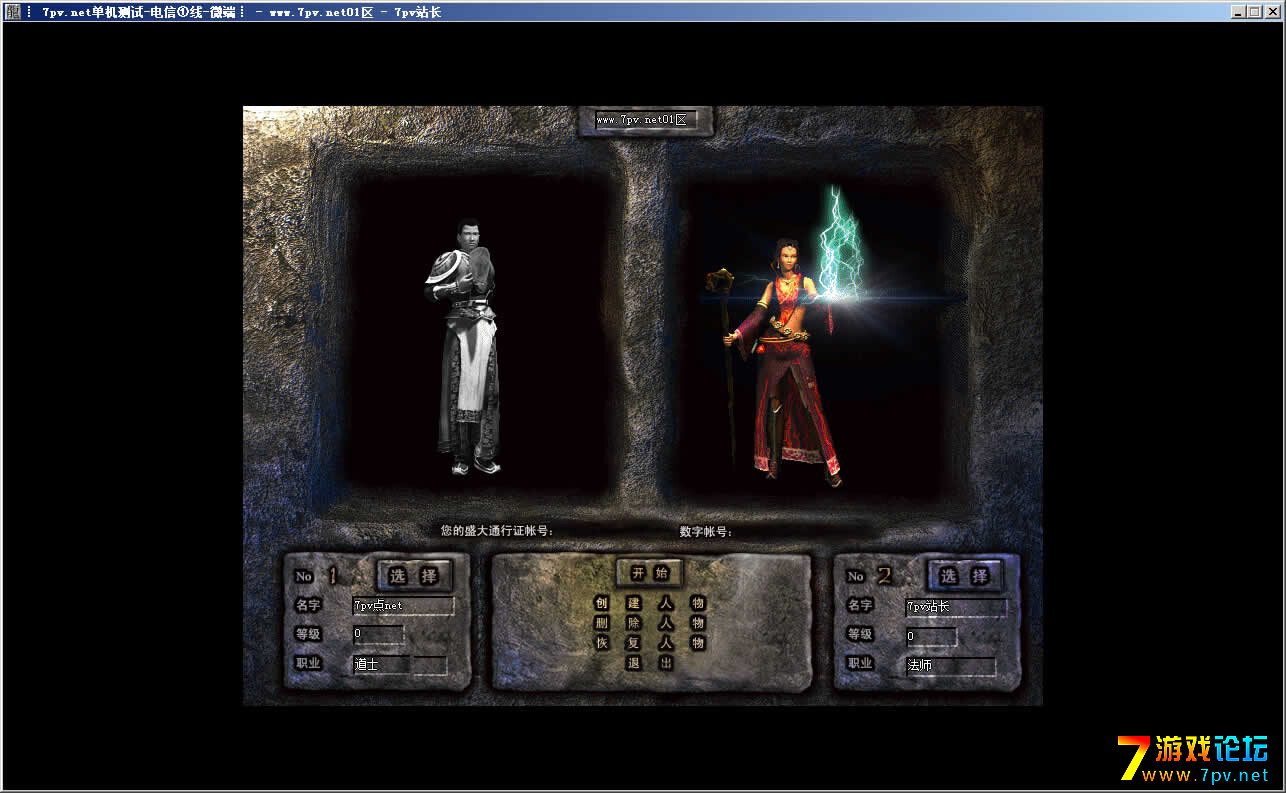
Task: Click the 等级 label in slot 1
Action: point(308,634)
